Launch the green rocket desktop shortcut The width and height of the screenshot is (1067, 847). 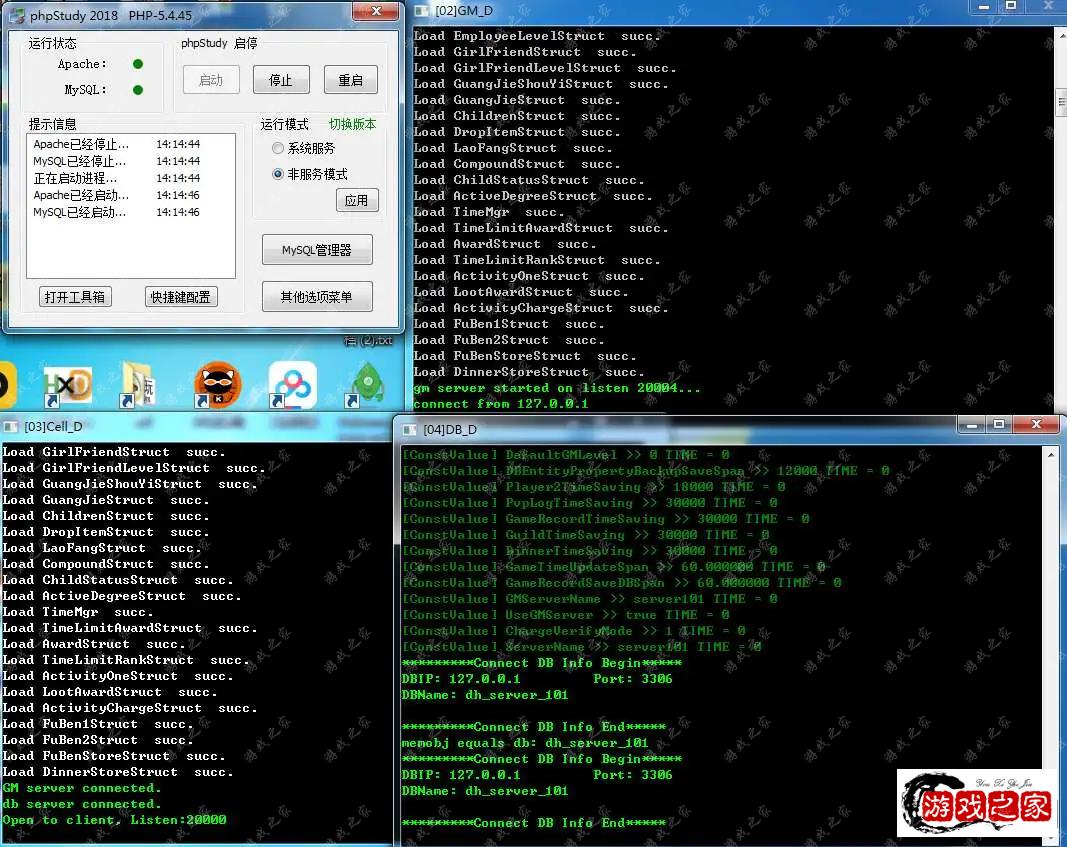pos(366,384)
